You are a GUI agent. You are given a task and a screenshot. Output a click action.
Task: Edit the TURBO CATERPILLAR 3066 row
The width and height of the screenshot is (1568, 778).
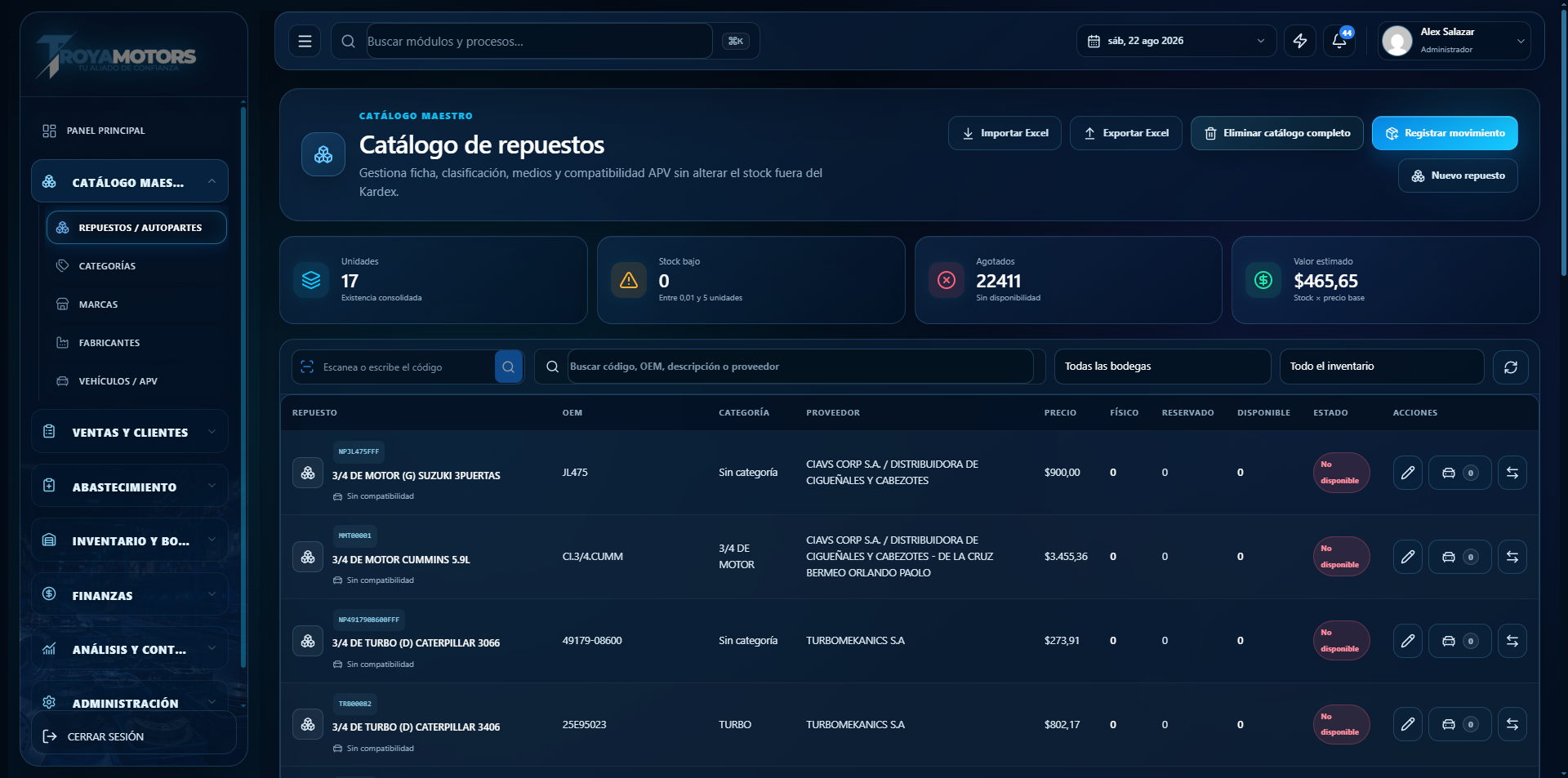pyautogui.click(x=1408, y=641)
